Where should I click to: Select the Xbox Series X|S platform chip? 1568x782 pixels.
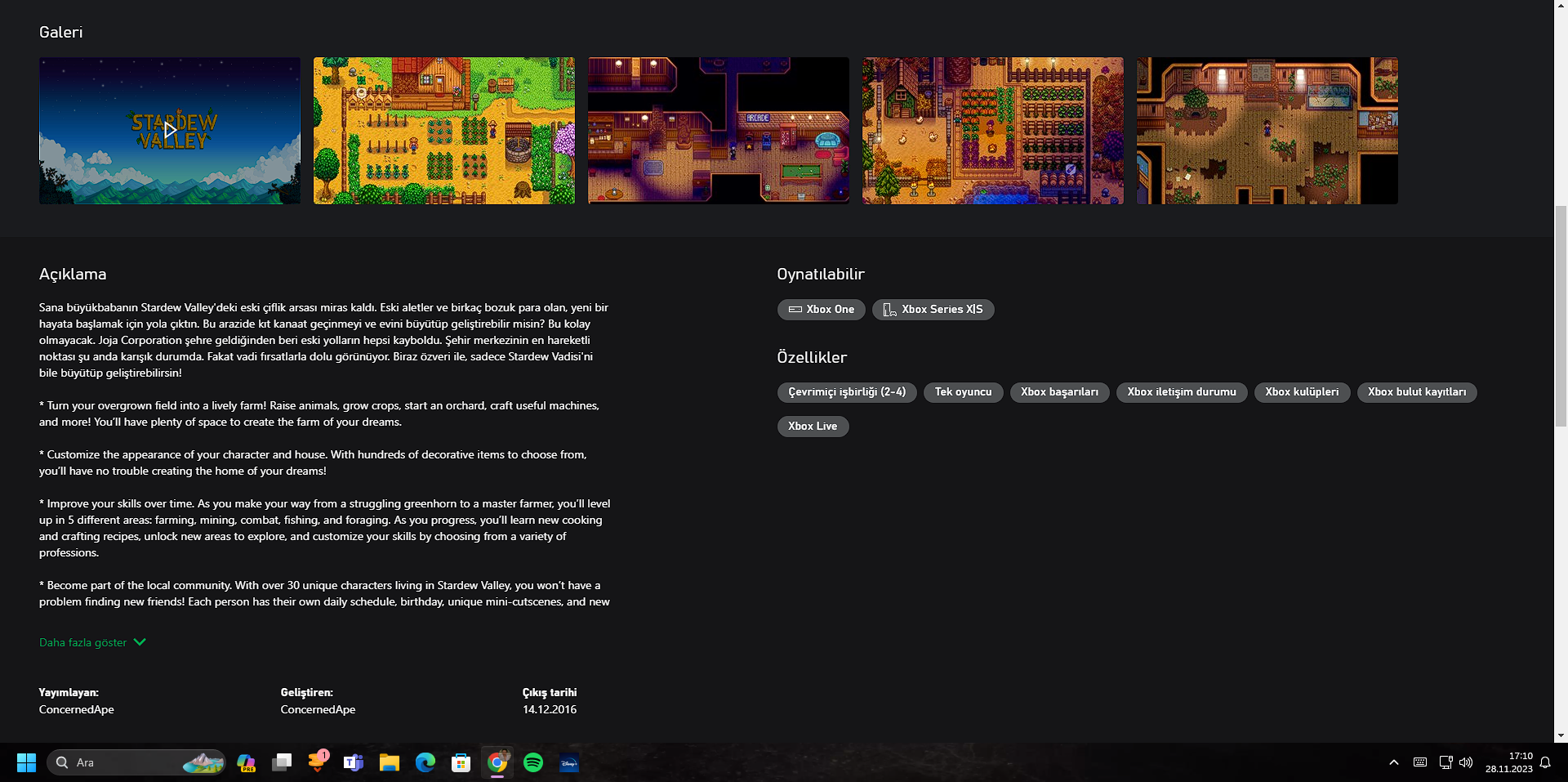tap(933, 310)
